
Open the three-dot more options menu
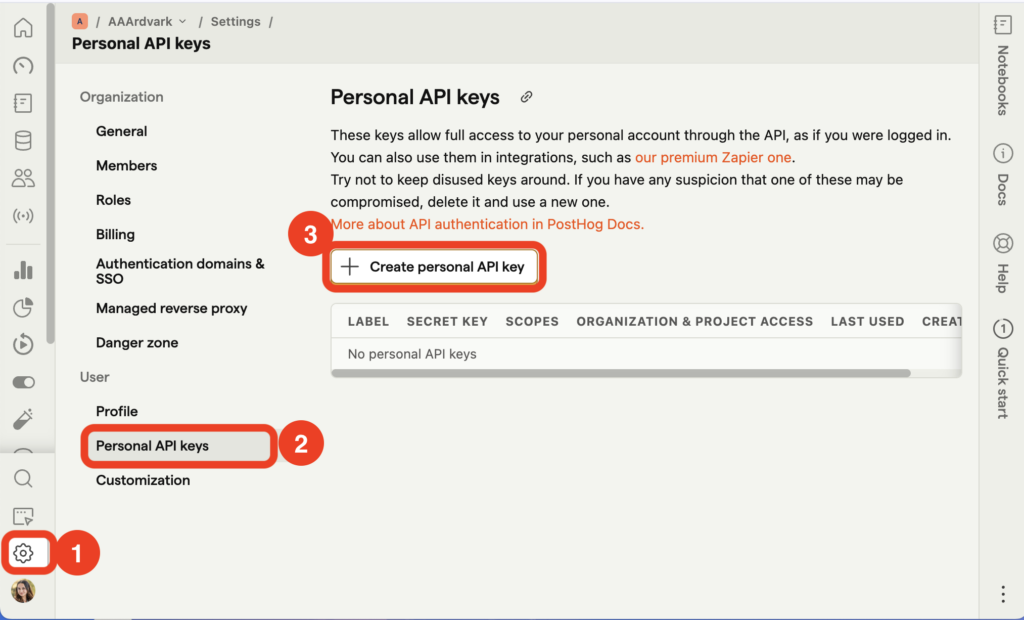1003,595
